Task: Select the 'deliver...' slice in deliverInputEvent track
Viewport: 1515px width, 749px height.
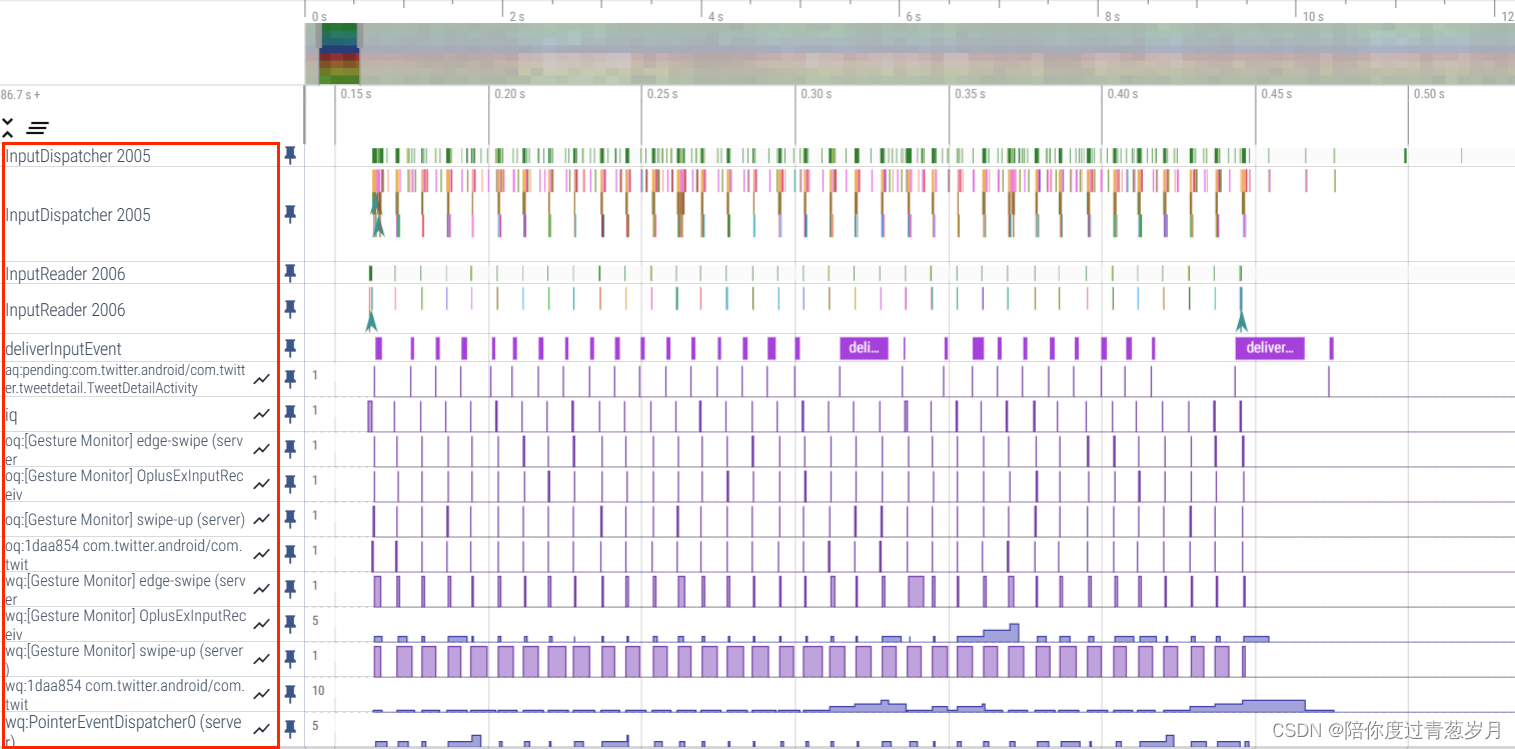Action: [1269, 348]
